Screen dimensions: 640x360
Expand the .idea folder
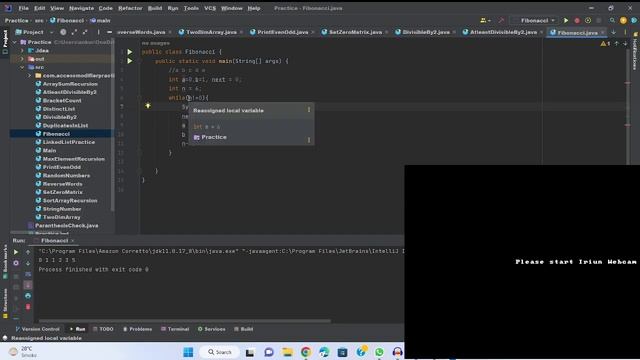point(22,51)
